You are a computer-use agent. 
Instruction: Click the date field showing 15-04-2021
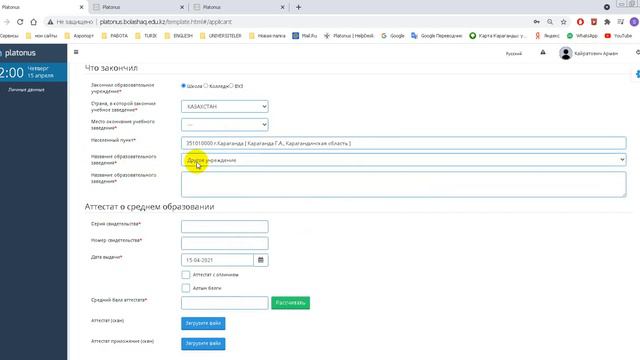[x=217, y=260]
